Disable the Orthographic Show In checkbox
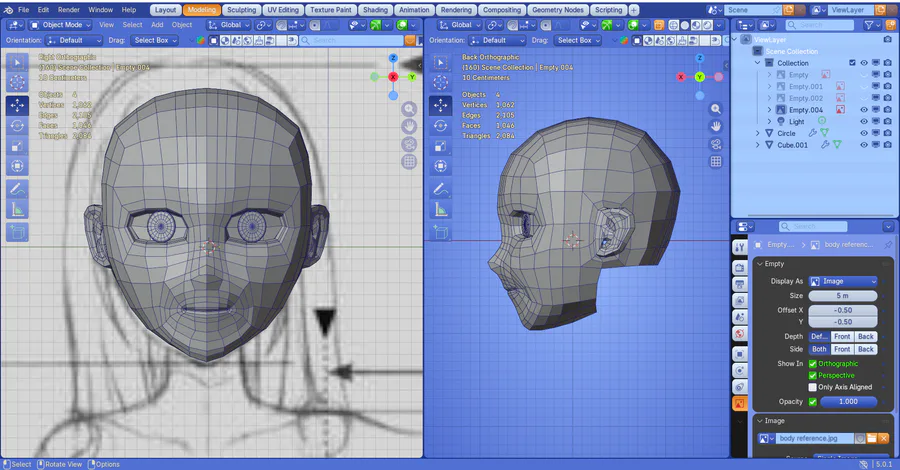 pyautogui.click(x=813, y=364)
